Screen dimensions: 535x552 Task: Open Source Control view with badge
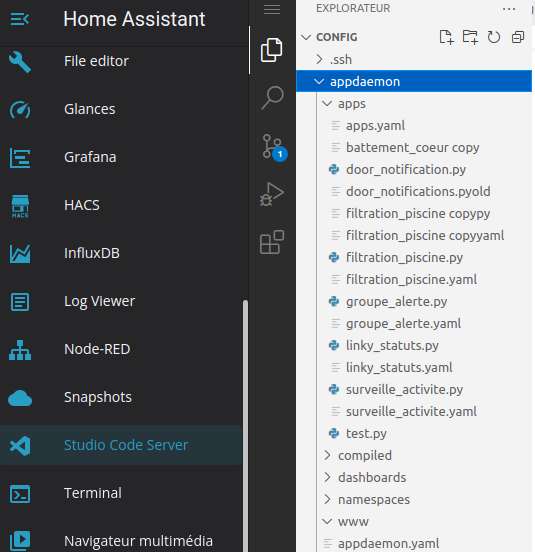click(x=273, y=147)
